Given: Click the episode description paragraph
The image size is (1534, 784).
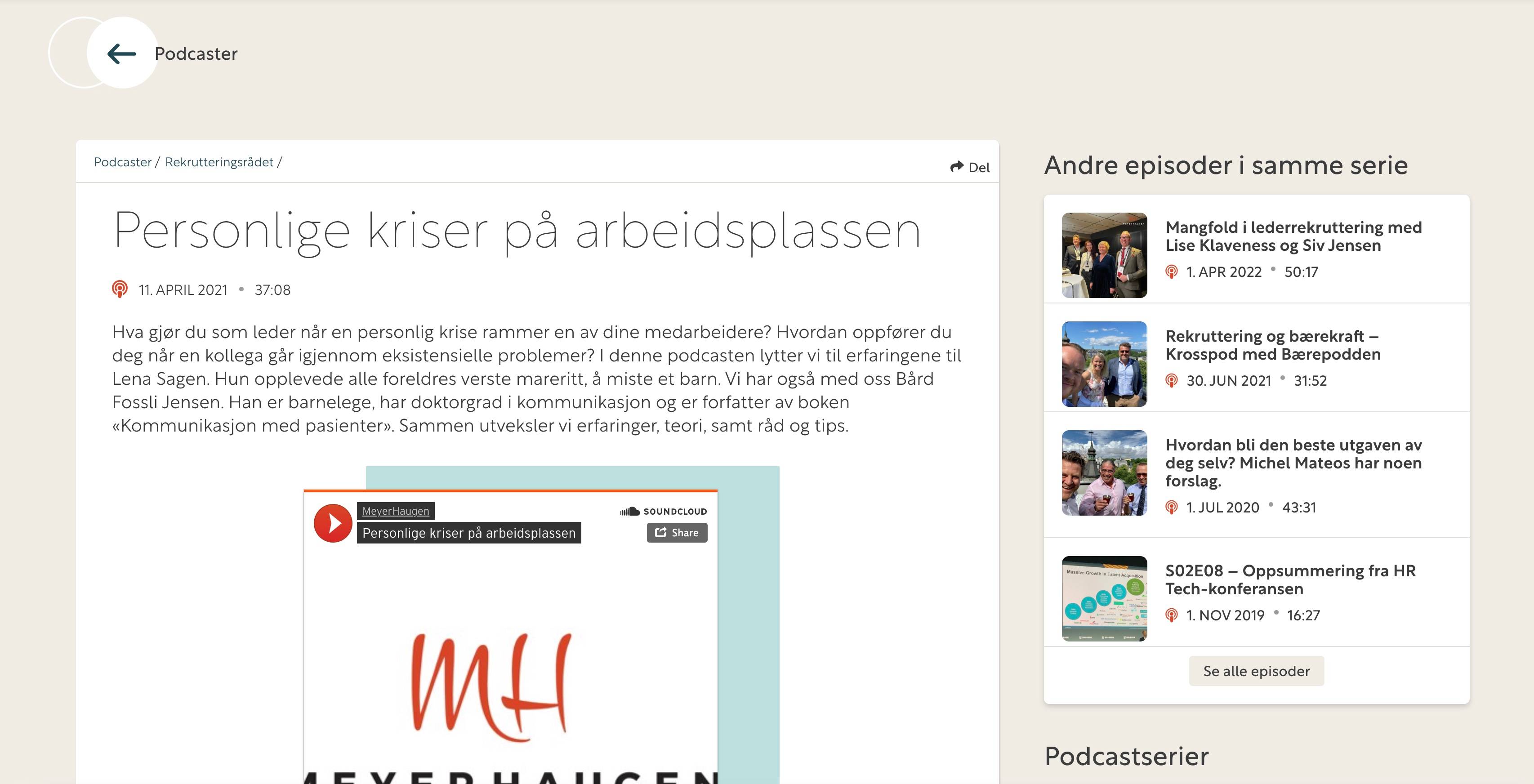Looking at the screenshot, I should pos(537,379).
